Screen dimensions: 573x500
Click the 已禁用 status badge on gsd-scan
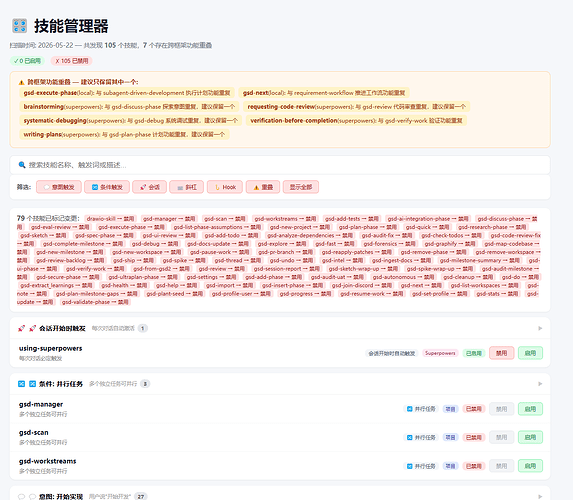click(x=474, y=438)
